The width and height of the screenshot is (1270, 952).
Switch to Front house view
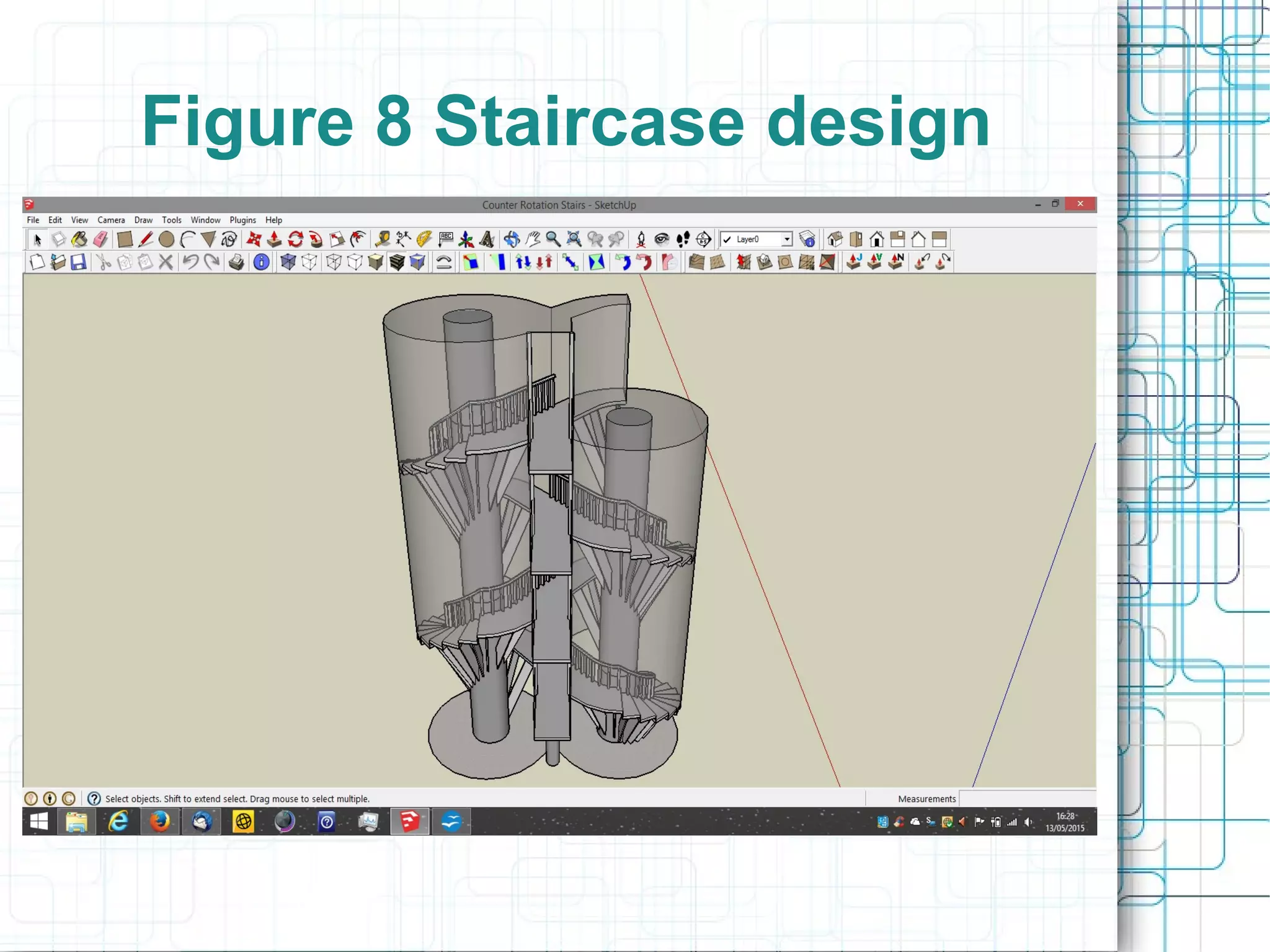click(x=876, y=239)
